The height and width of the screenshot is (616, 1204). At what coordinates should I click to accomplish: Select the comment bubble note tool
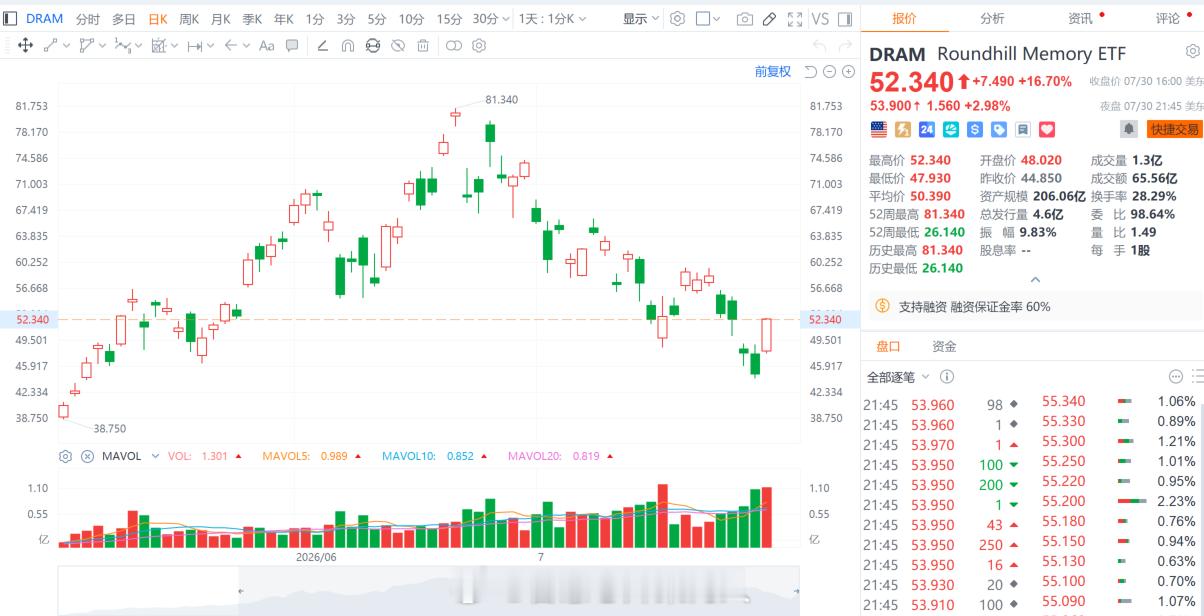(x=292, y=45)
